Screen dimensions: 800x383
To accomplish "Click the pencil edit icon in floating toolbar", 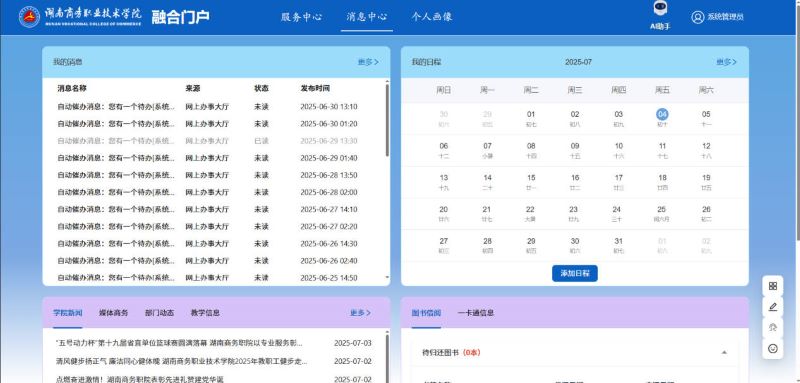I will (x=772, y=307).
